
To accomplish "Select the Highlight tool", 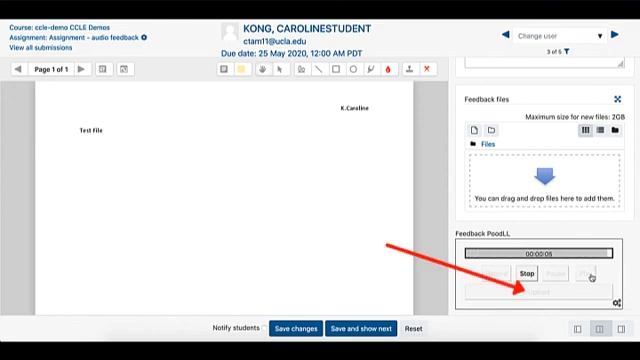I will click(371, 69).
